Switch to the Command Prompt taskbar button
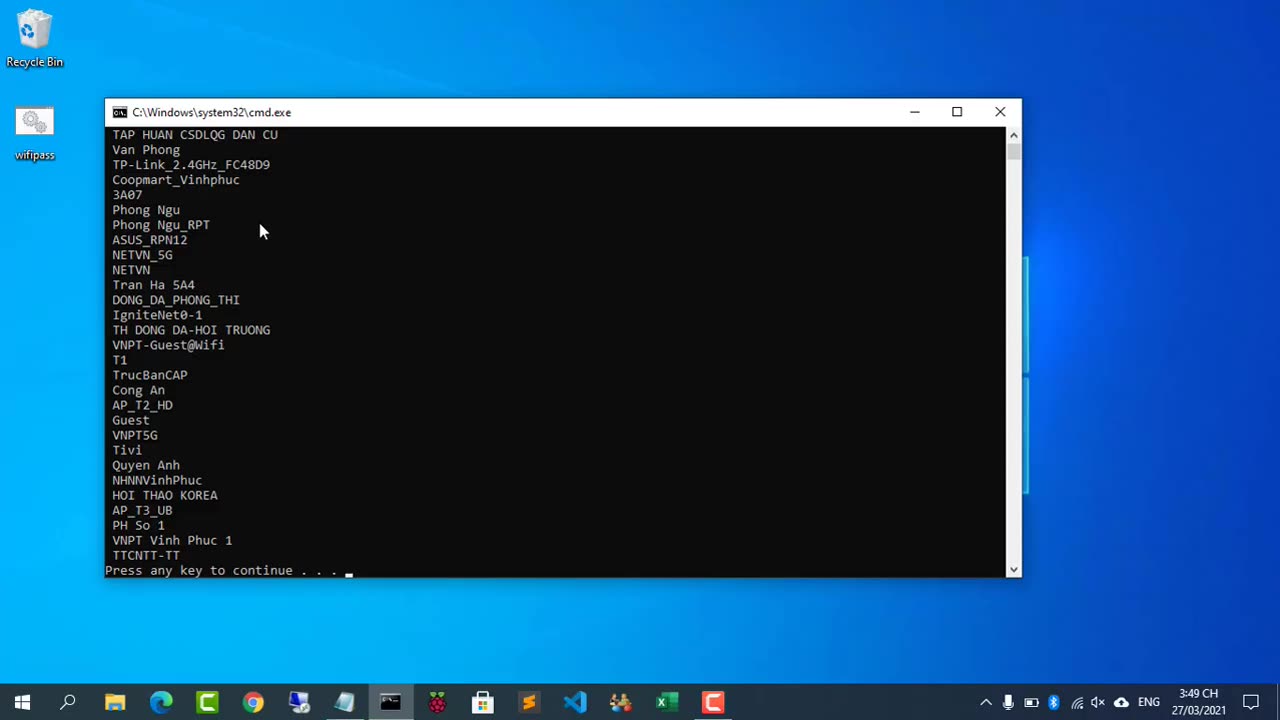 tap(391, 702)
